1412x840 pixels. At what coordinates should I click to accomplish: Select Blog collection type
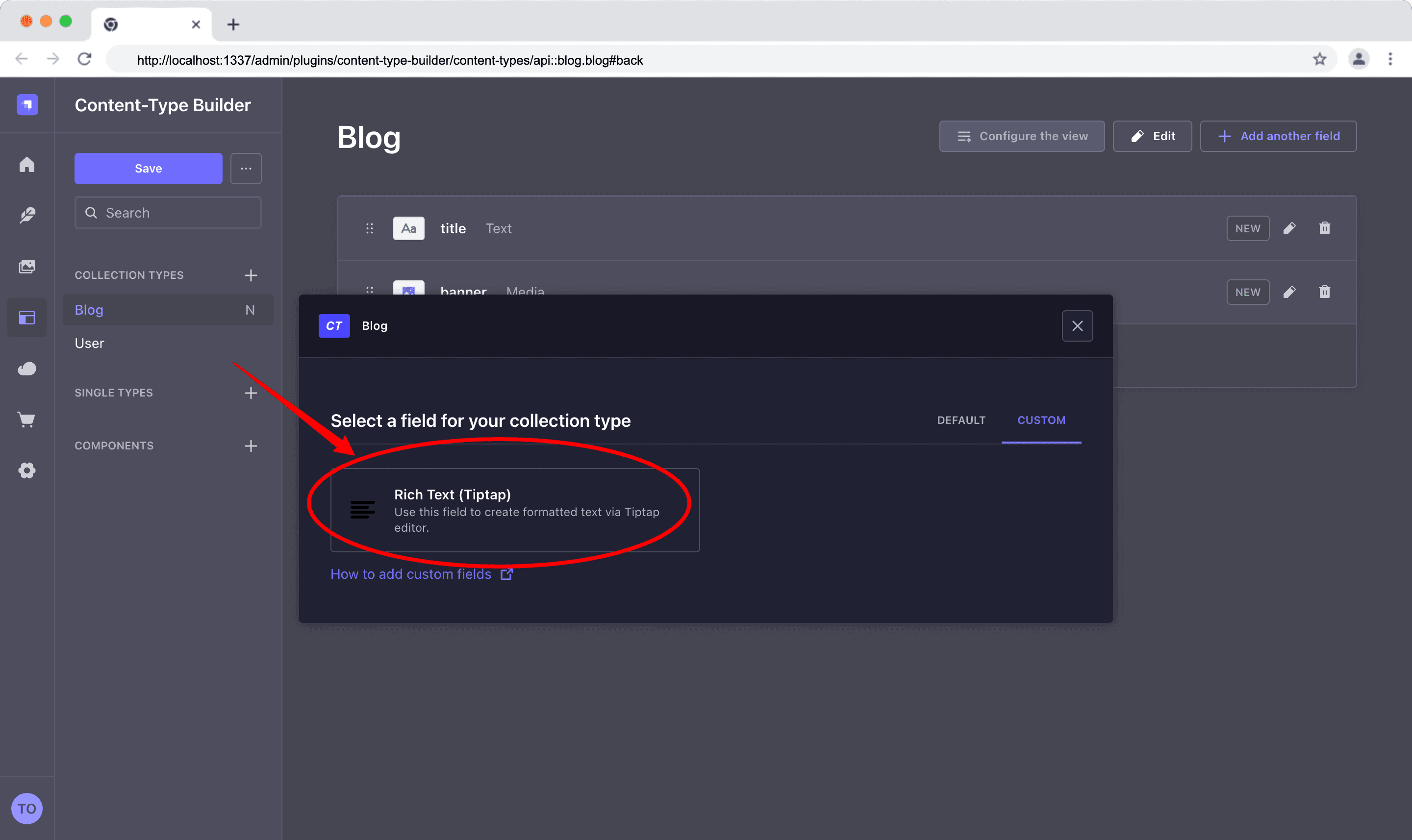tap(168, 310)
